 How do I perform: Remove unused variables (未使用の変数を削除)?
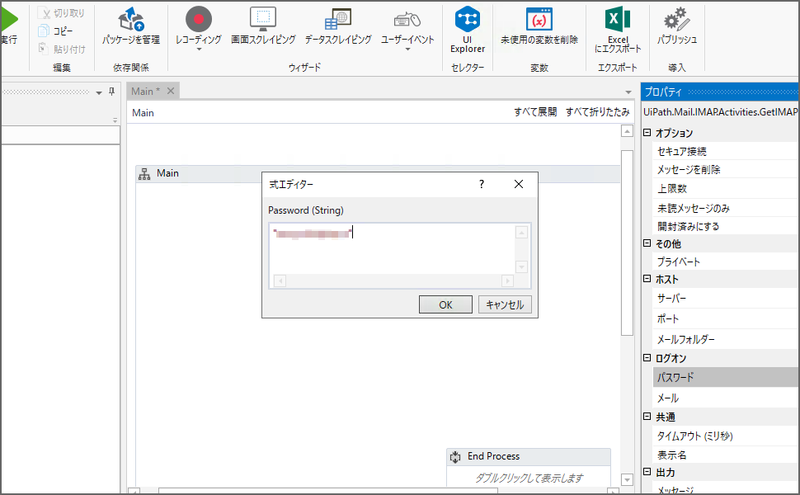pos(539,26)
